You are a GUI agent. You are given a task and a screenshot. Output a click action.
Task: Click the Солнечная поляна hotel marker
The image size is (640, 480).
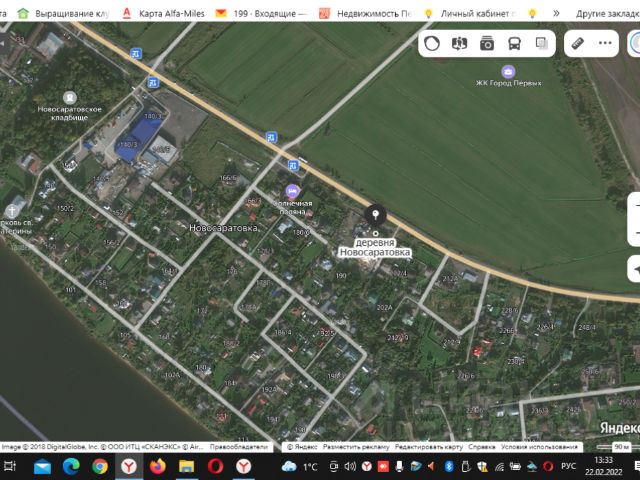pyautogui.click(x=292, y=191)
